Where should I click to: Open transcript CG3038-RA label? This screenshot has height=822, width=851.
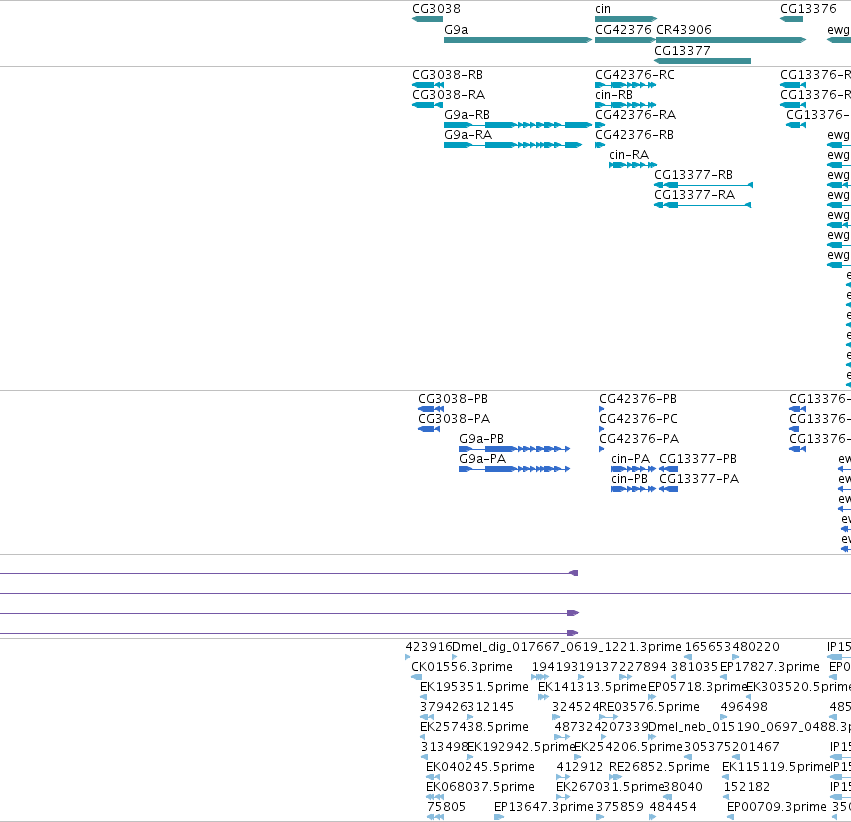448,95
